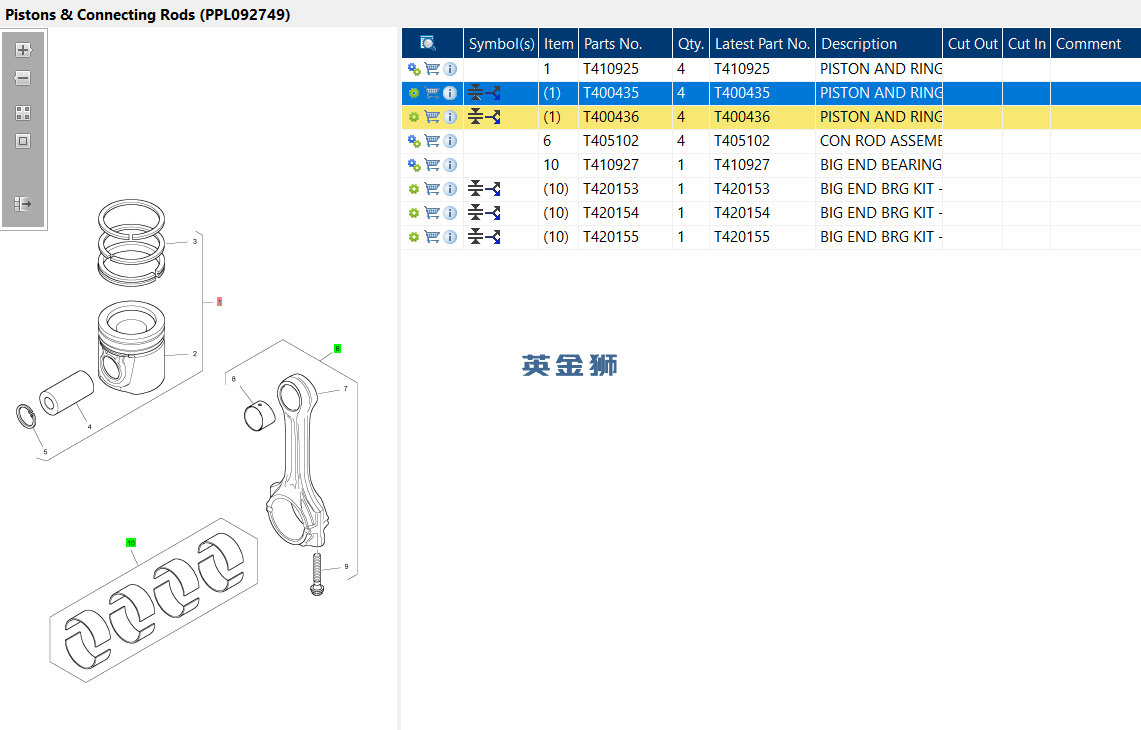
Task: Add T400435 to cart
Action: [432, 93]
